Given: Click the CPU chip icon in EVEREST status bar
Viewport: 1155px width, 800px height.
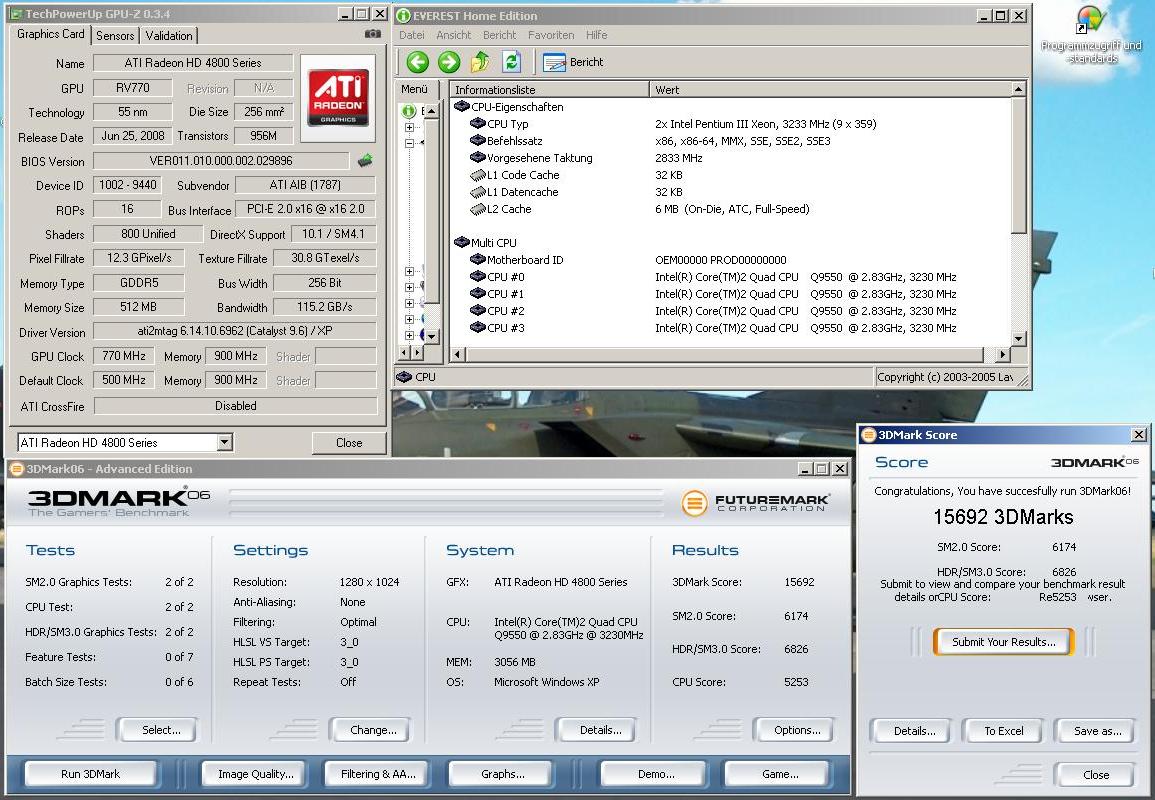Looking at the screenshot, I should pos(404,376).
